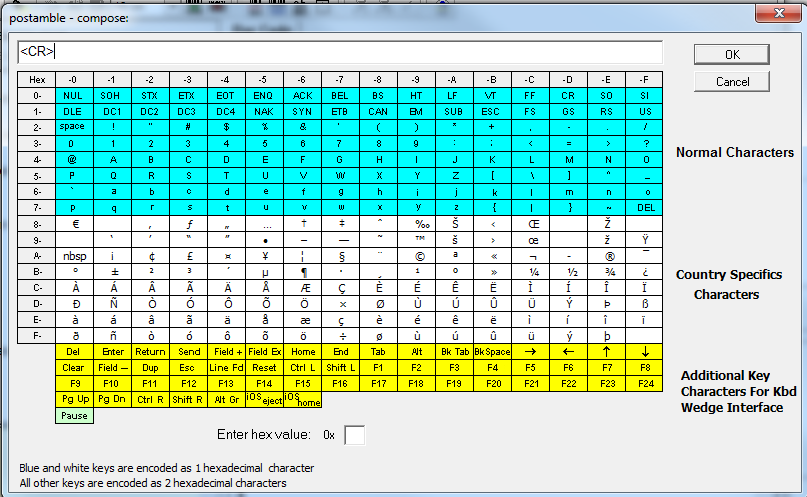Click the right arrow key cell
Screen dimensions: 807x497
[x=529, y=351]
